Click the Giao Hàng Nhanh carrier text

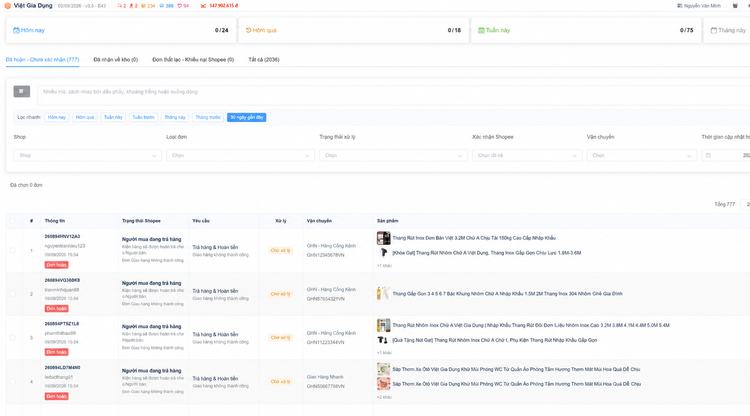(x=325, y=377)
